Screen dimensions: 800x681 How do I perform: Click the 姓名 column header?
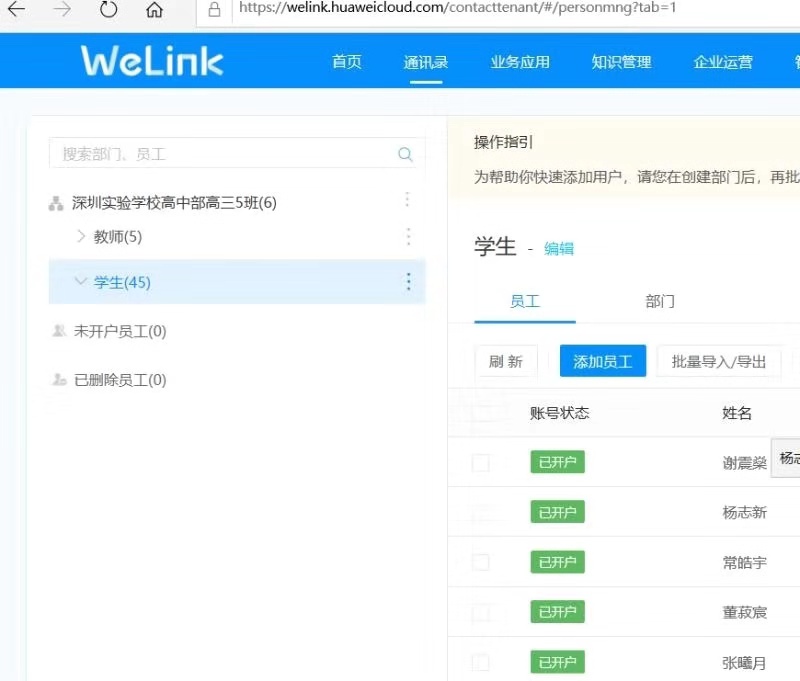(x=737, y=413)
